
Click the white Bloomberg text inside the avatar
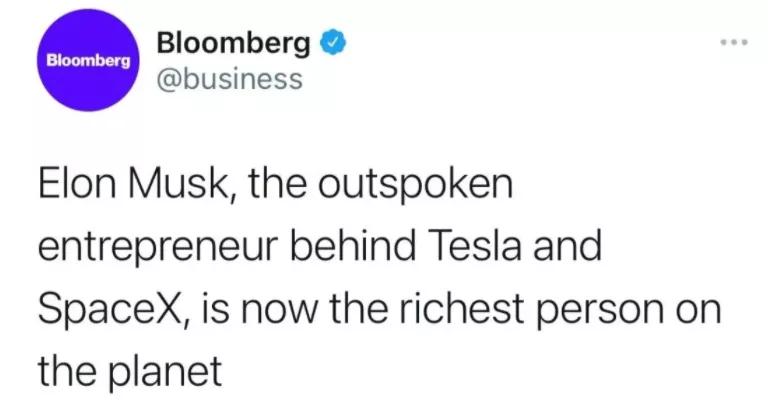[88, 61]
